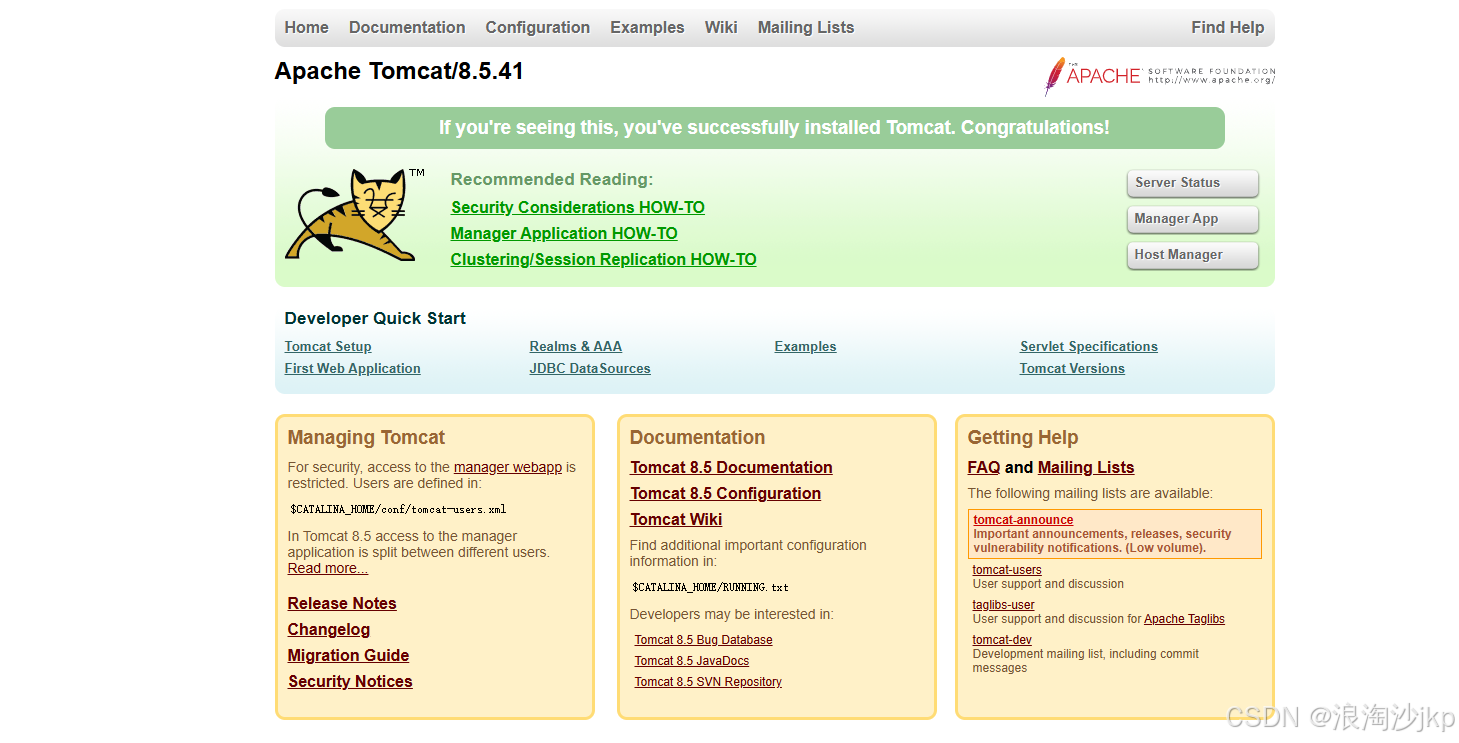Image resolution: width=1459 pixels, height=743 pixels.
Task: Follow the manager webapp link
Action: coord(508,467)
